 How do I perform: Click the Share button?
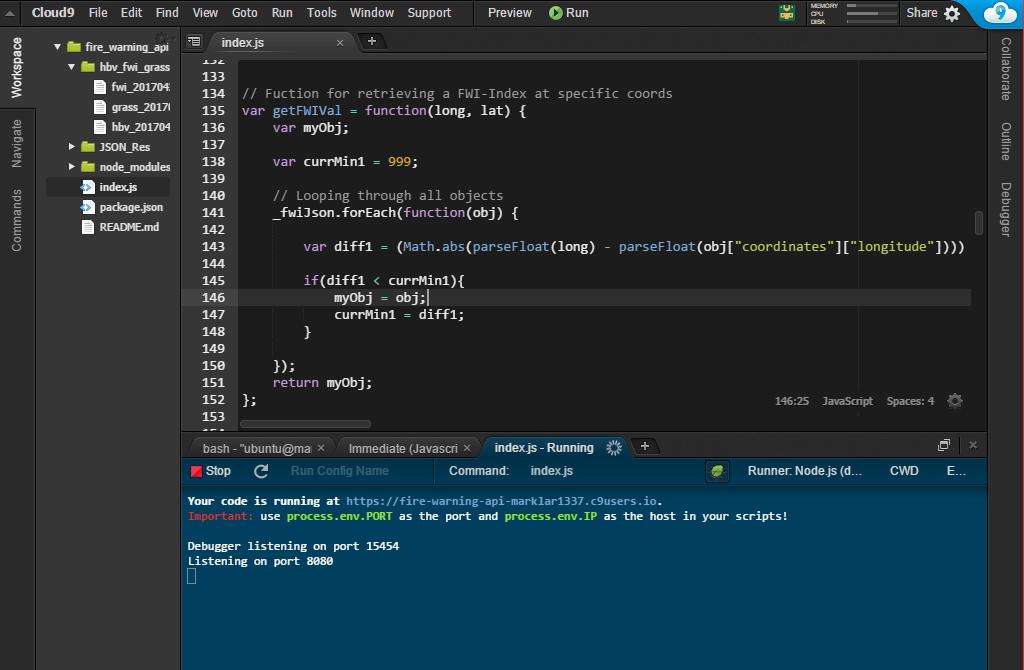click(921, 12)
